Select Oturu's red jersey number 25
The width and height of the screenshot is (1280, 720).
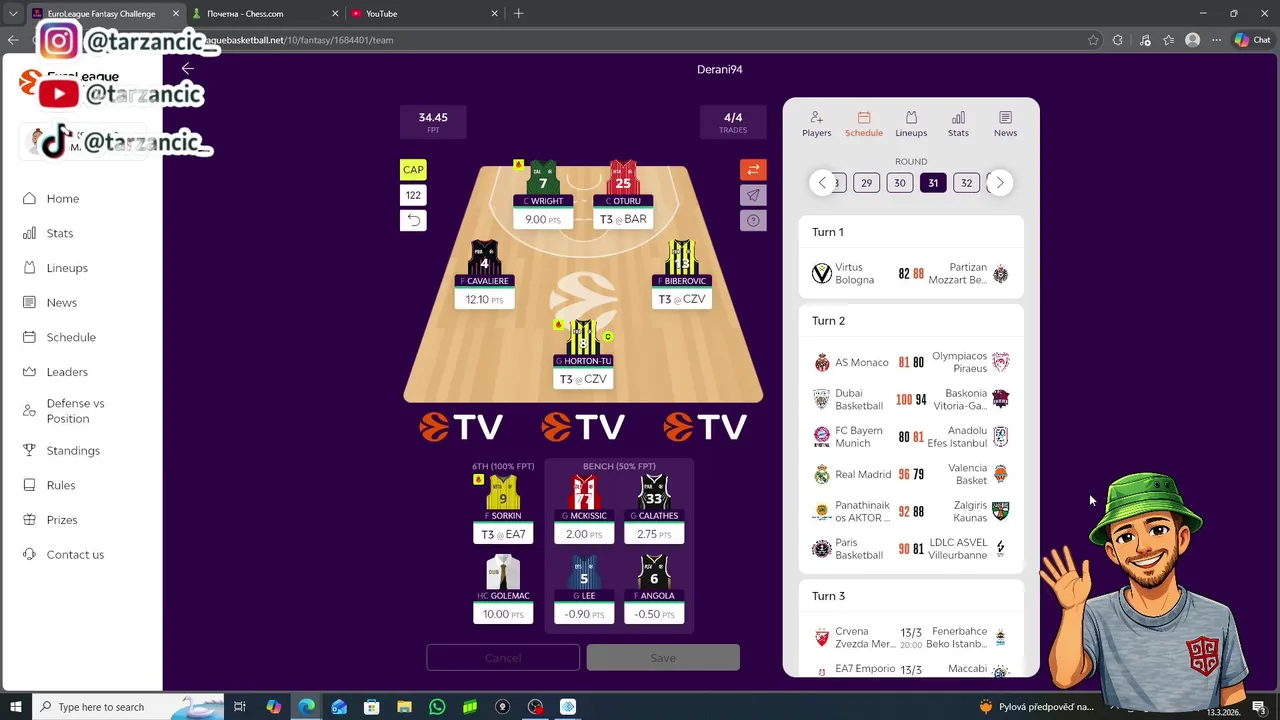coord(623,178)
